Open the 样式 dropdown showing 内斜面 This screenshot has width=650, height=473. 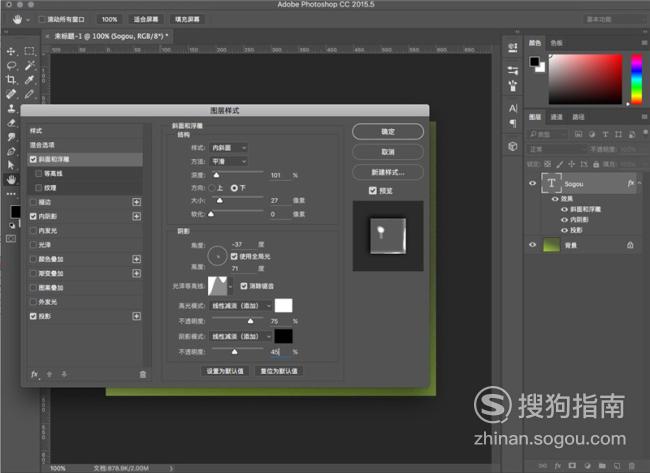(x=229, y=148)
